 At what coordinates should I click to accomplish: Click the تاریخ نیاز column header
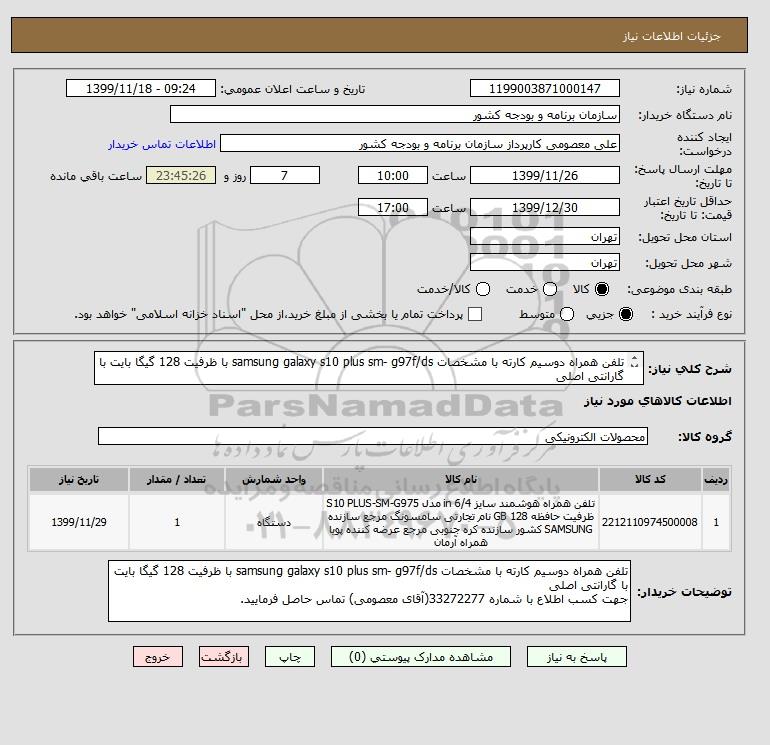coord(79,479)
